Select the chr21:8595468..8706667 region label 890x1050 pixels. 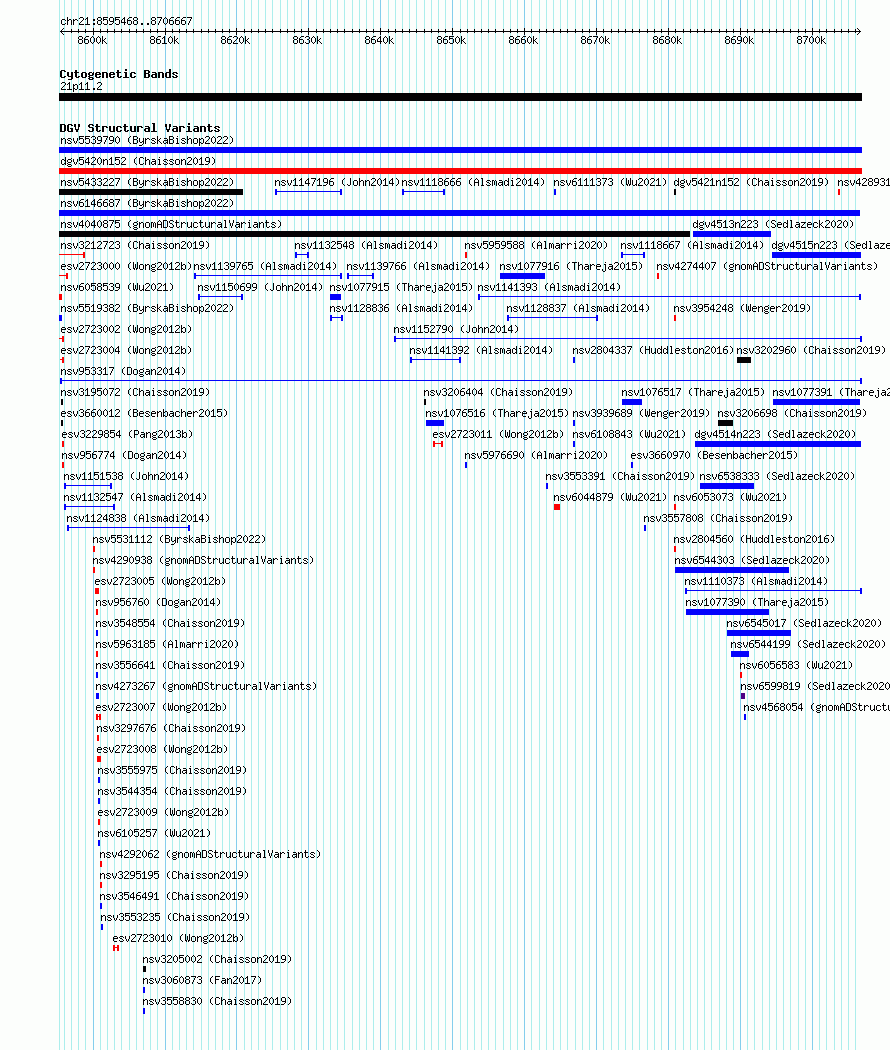click(x=126, y=21)
